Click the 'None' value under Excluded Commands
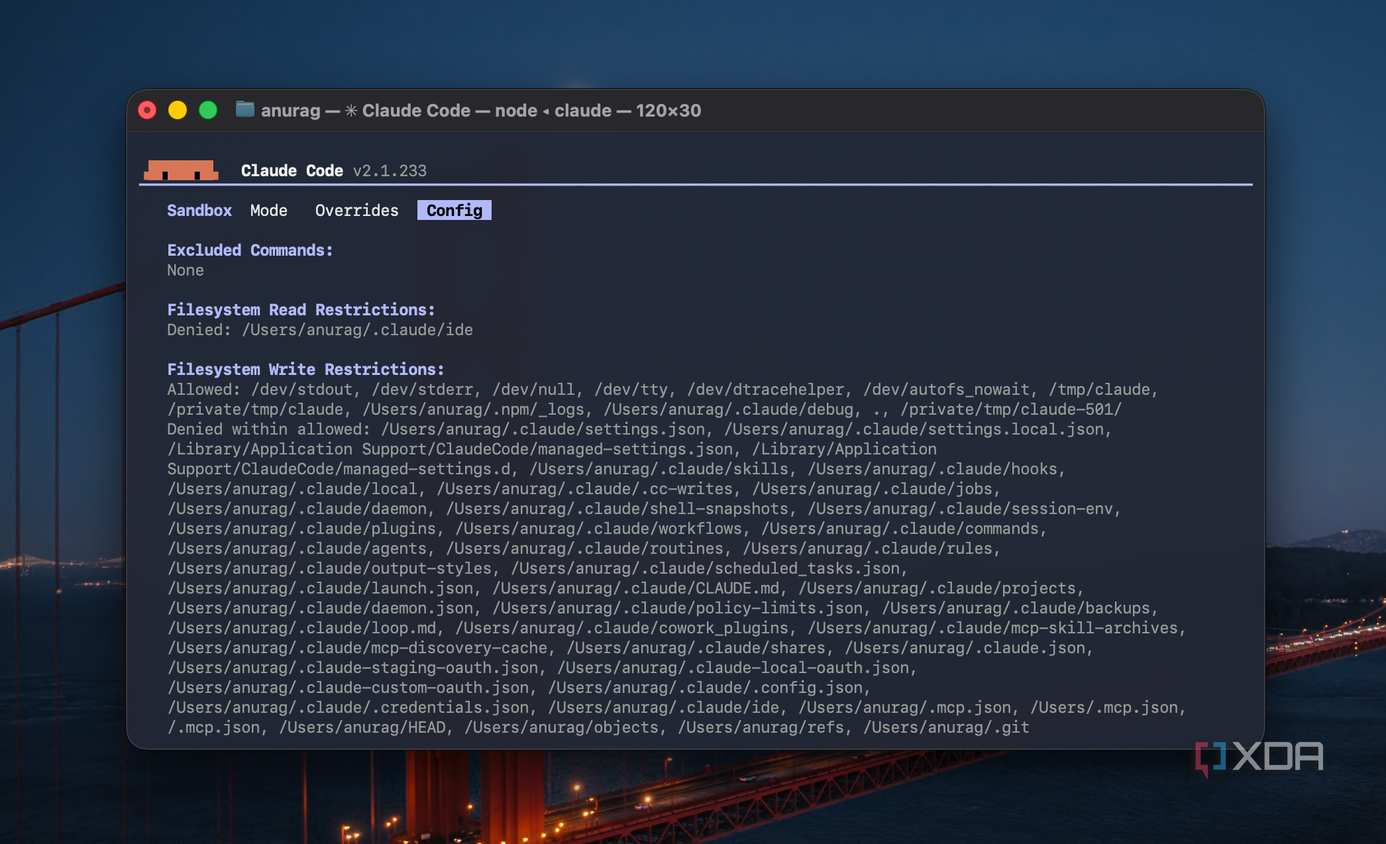This screenshot has width=1386, height=844. tap(186, 270)
